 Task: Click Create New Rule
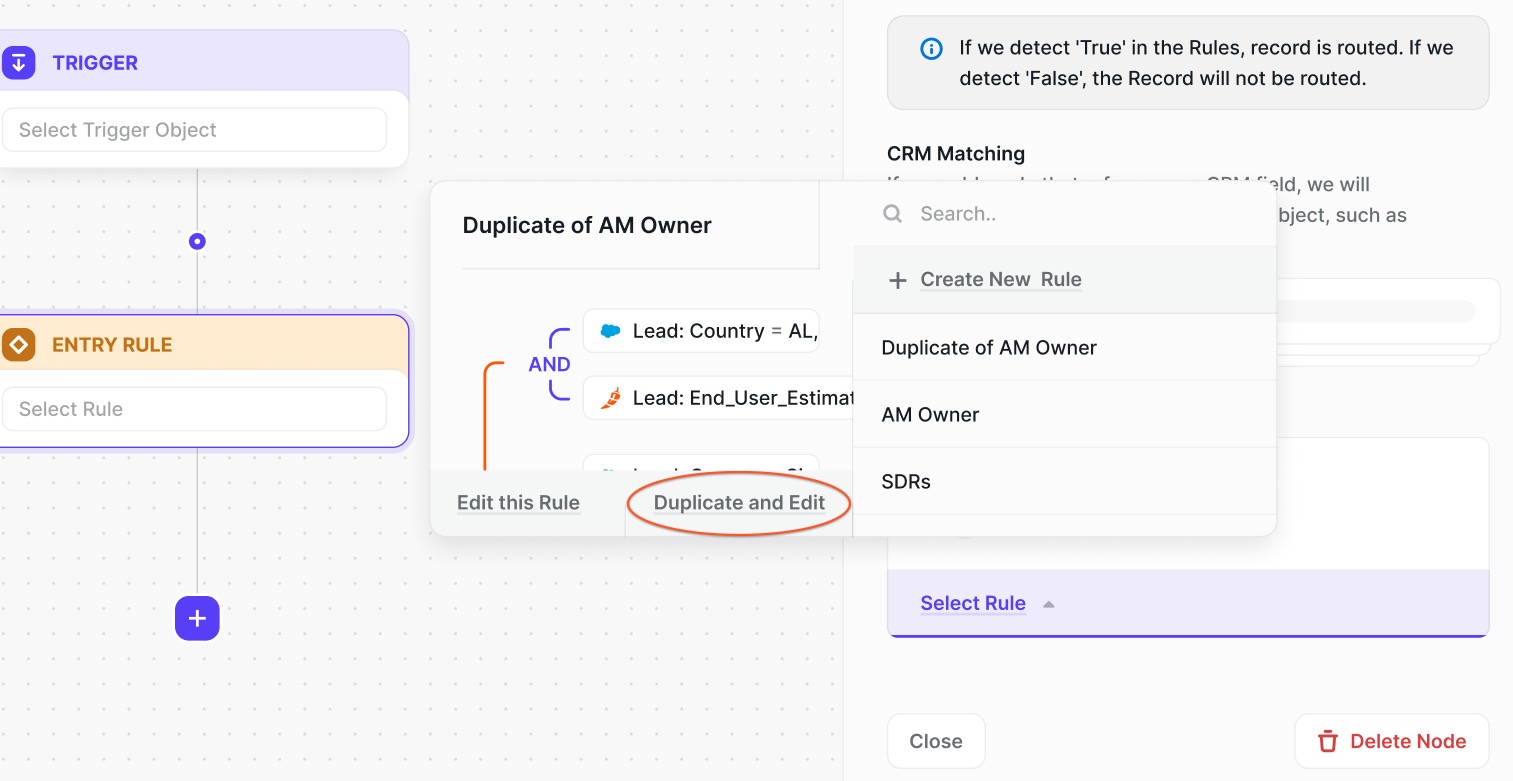pos(1001,280)
